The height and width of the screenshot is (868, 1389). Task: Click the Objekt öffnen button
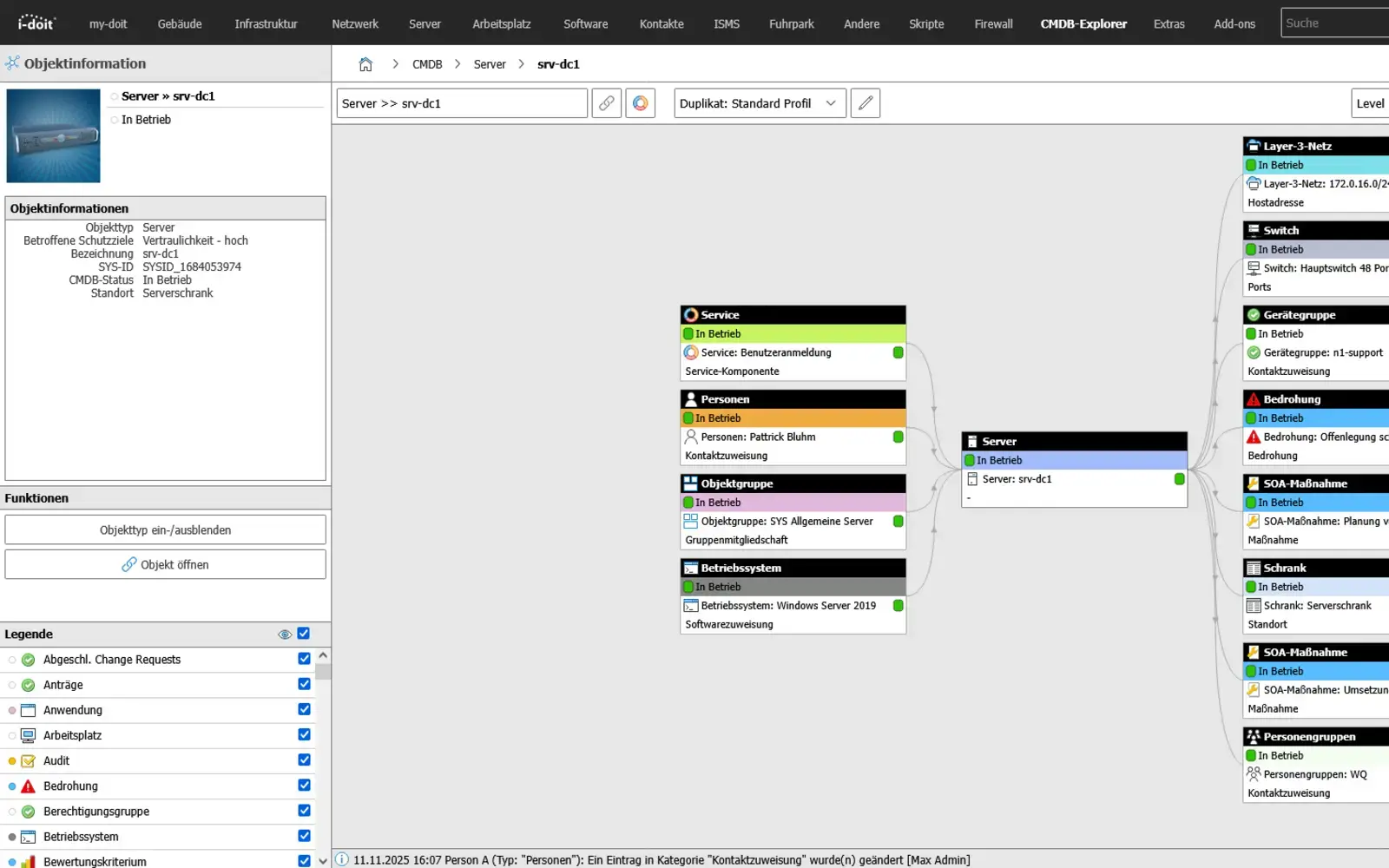click(x=165, y=564)
